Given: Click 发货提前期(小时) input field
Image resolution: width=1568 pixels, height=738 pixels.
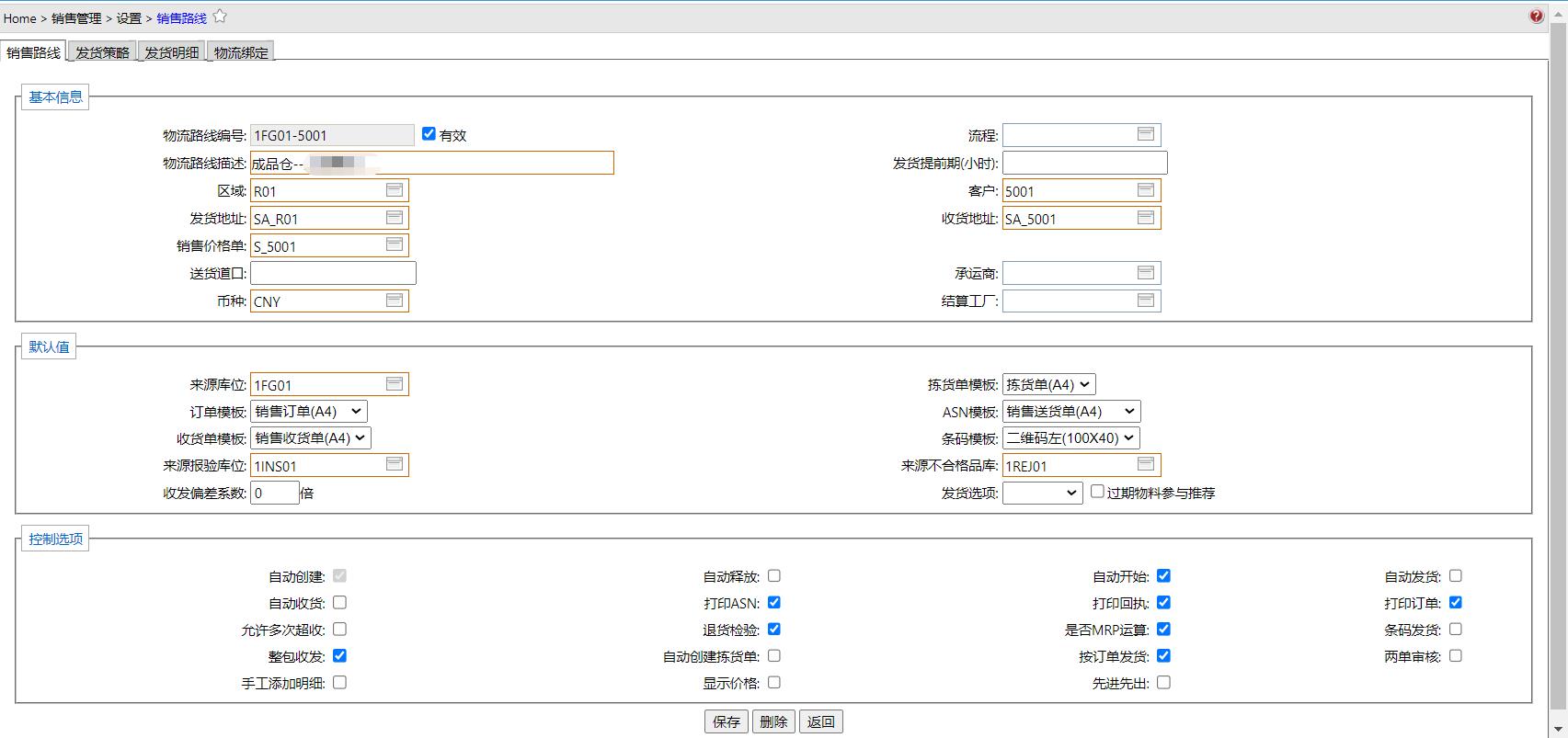Looking at the screenshot, I should click(1085, 163).
